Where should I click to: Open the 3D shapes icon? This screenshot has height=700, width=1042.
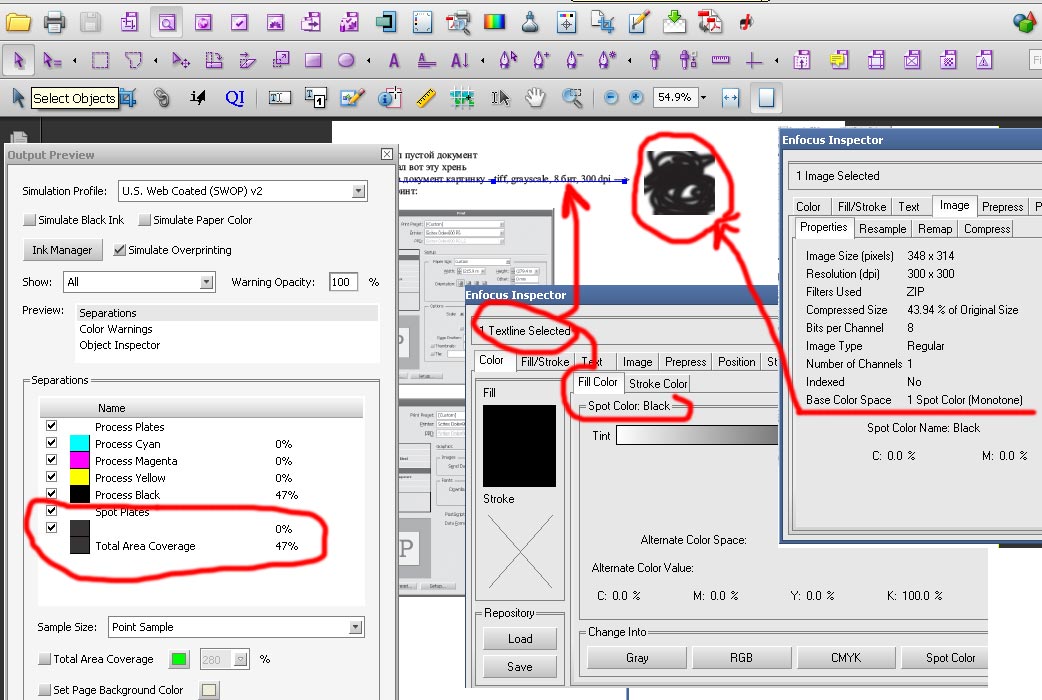(x=1026, y=23)
